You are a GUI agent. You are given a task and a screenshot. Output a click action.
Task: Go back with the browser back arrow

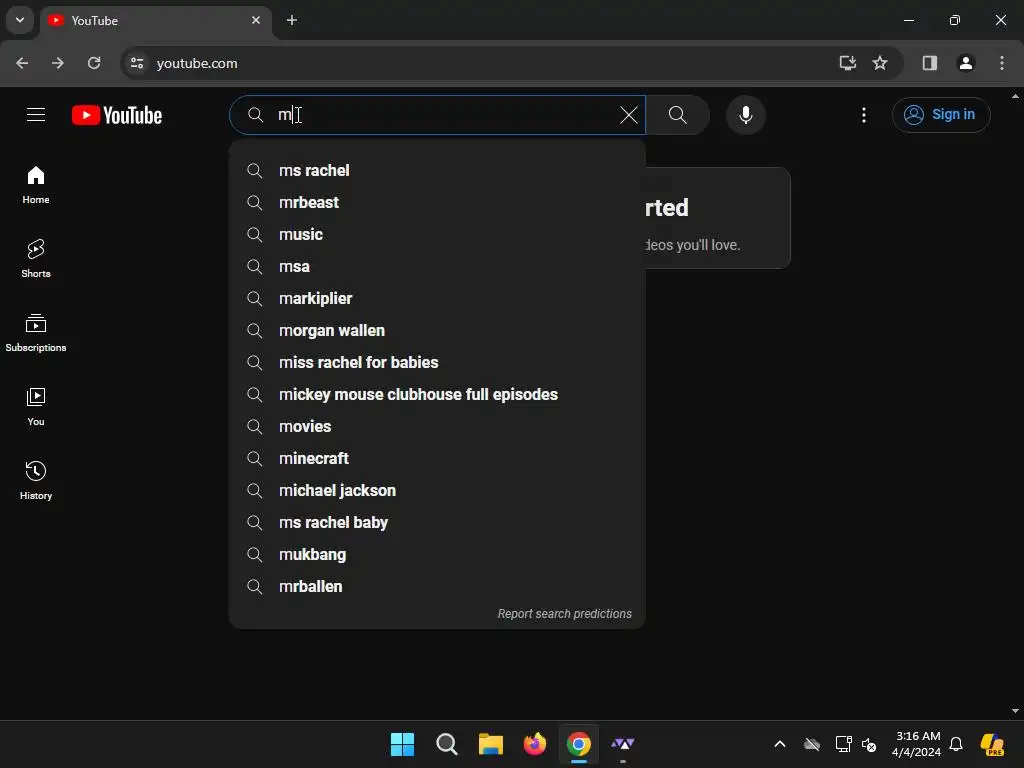click(x=22, y=63)
